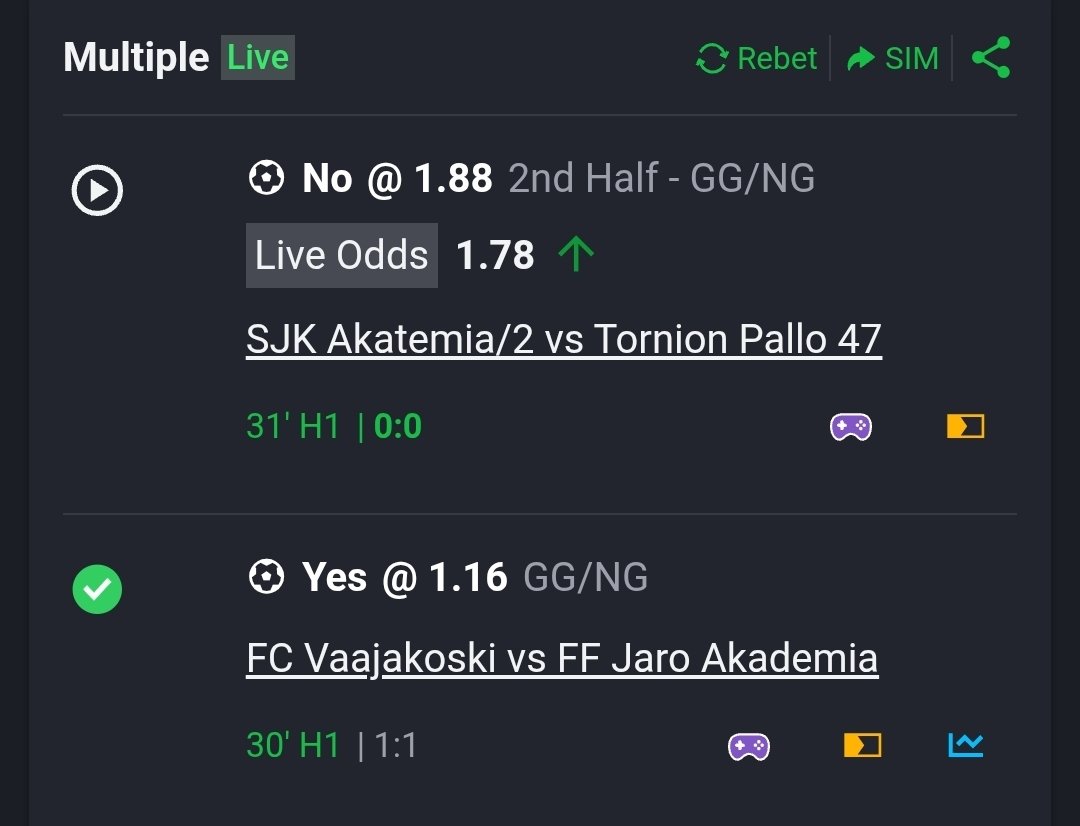The width and height of the screenshot is (1080, 826).
Task: Select the green Live badge
Action: (258, 57)
